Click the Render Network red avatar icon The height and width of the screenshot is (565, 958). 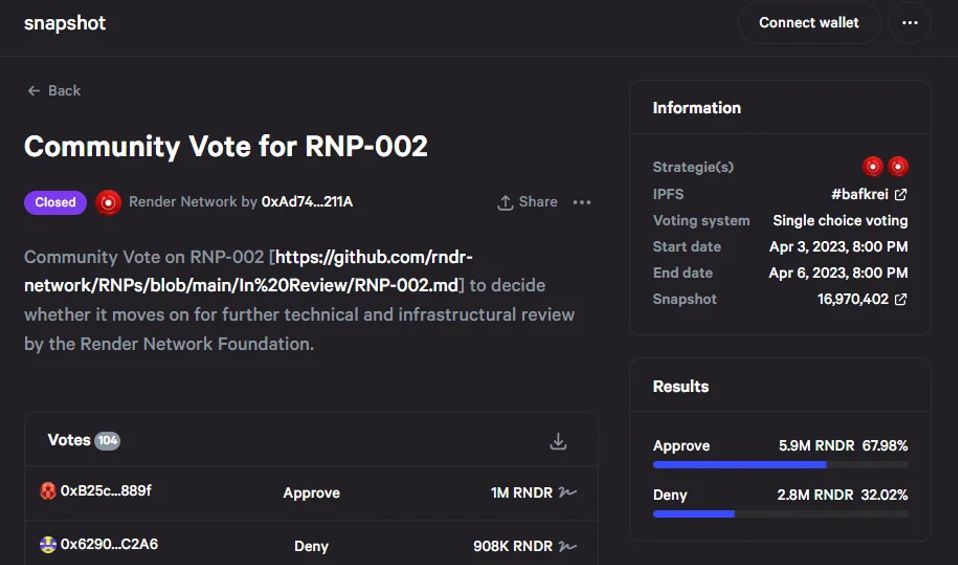[x=108, y=202]
